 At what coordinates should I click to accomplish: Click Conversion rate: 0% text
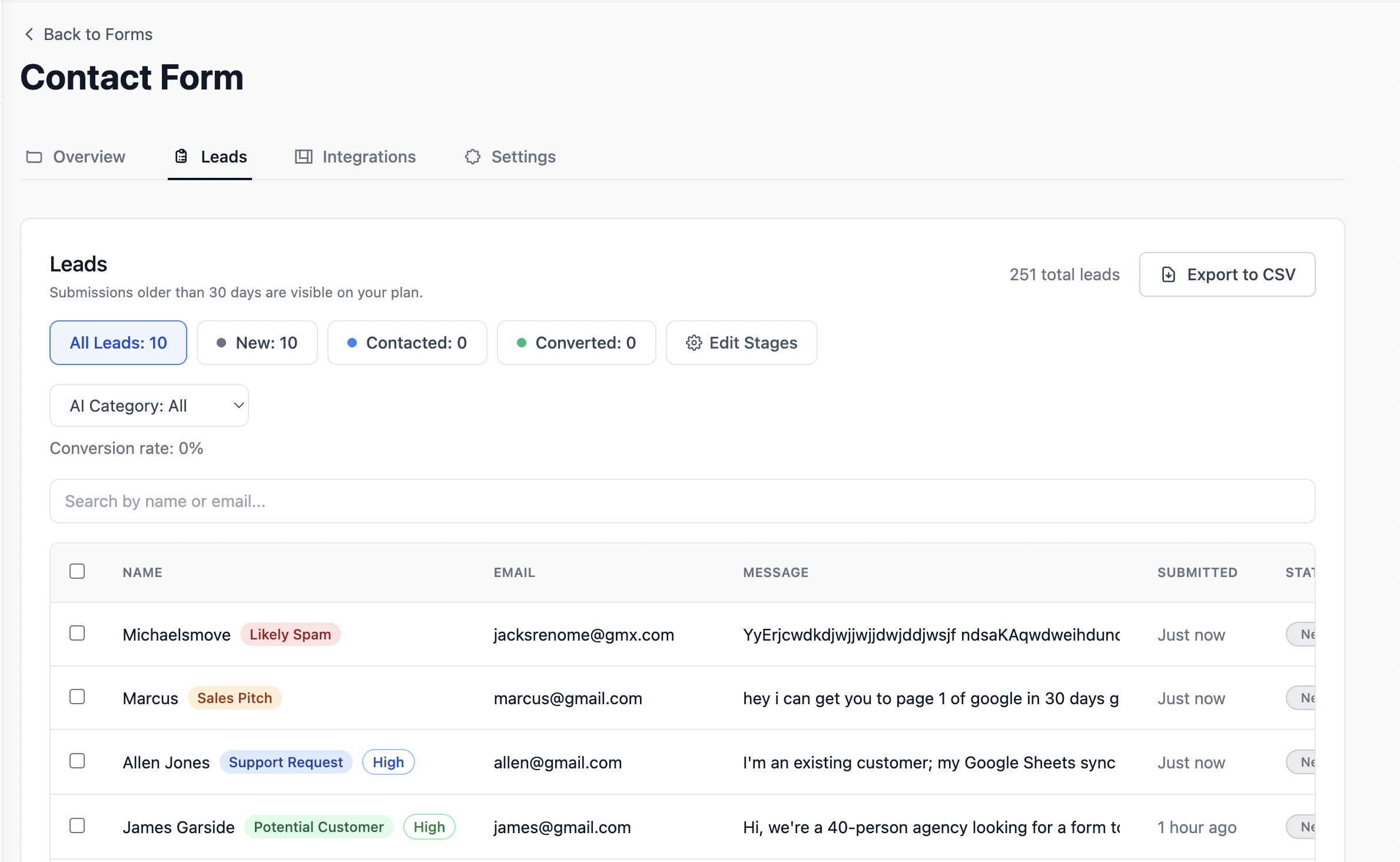click(x=127, y=448)
